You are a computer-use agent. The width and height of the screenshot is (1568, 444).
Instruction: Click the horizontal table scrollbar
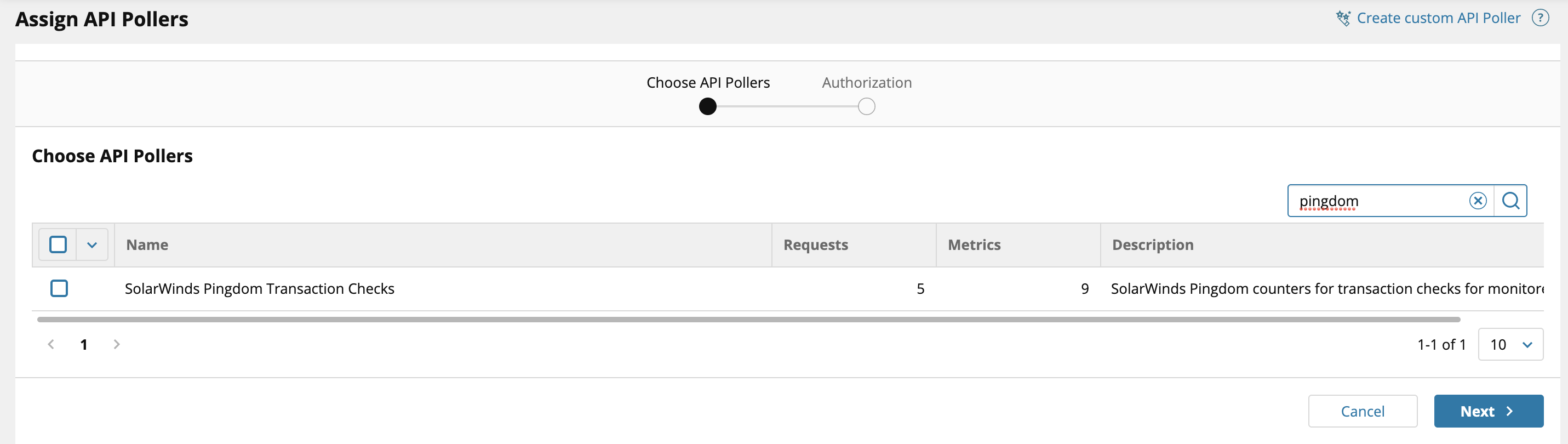click(x=748, y=319)
